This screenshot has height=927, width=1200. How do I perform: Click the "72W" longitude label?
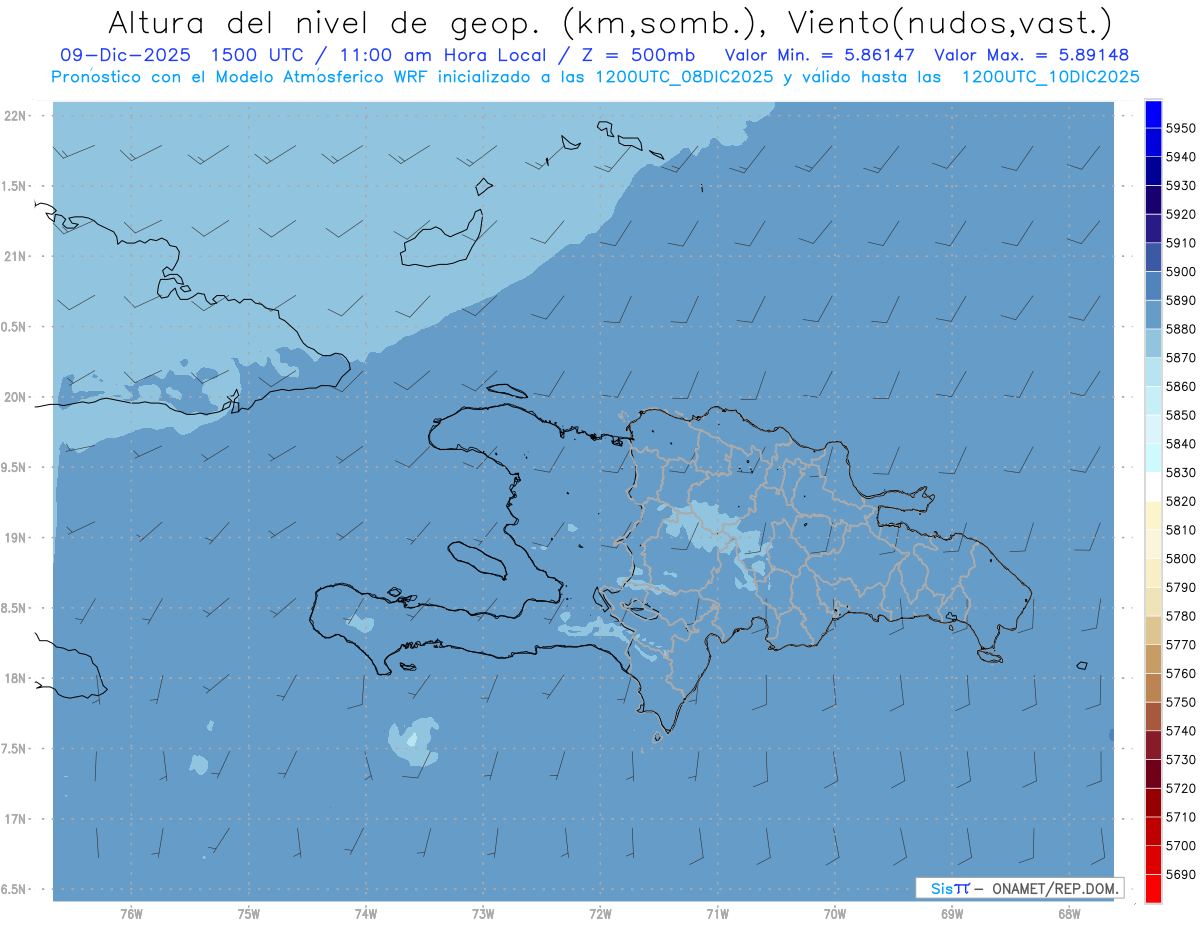[600, 913]
